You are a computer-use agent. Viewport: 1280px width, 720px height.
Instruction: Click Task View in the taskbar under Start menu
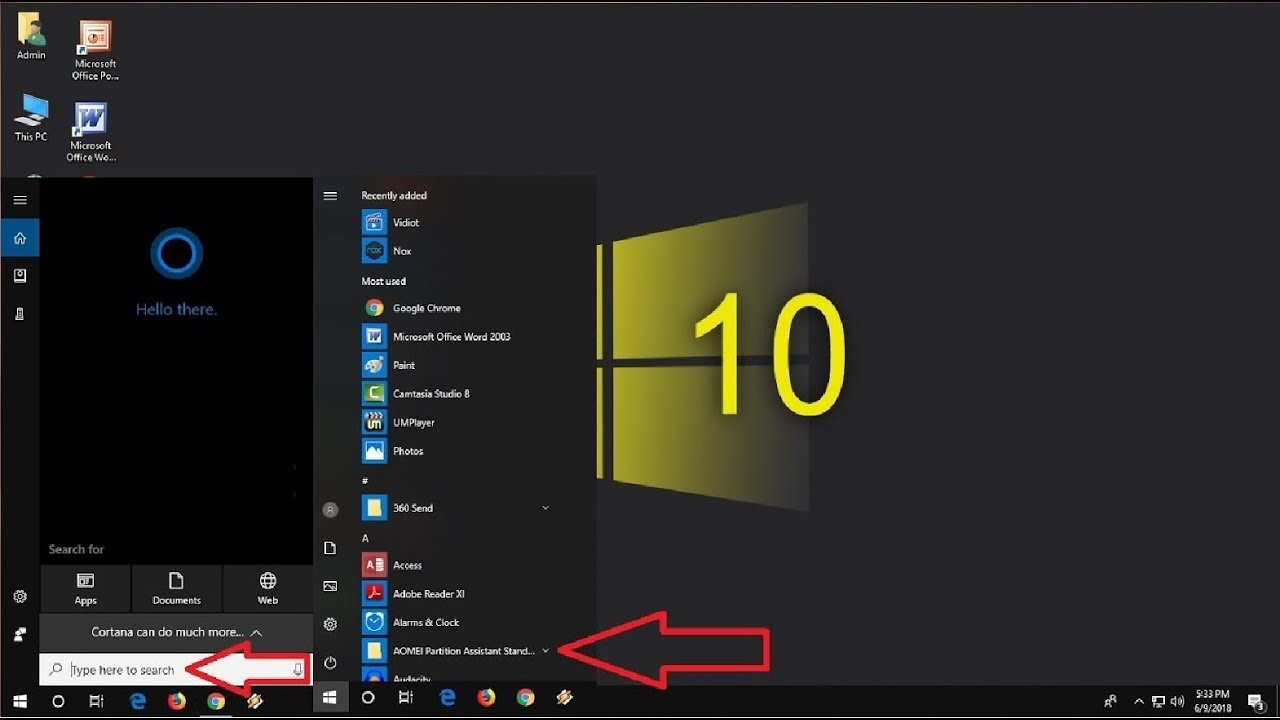pos(406,698)
